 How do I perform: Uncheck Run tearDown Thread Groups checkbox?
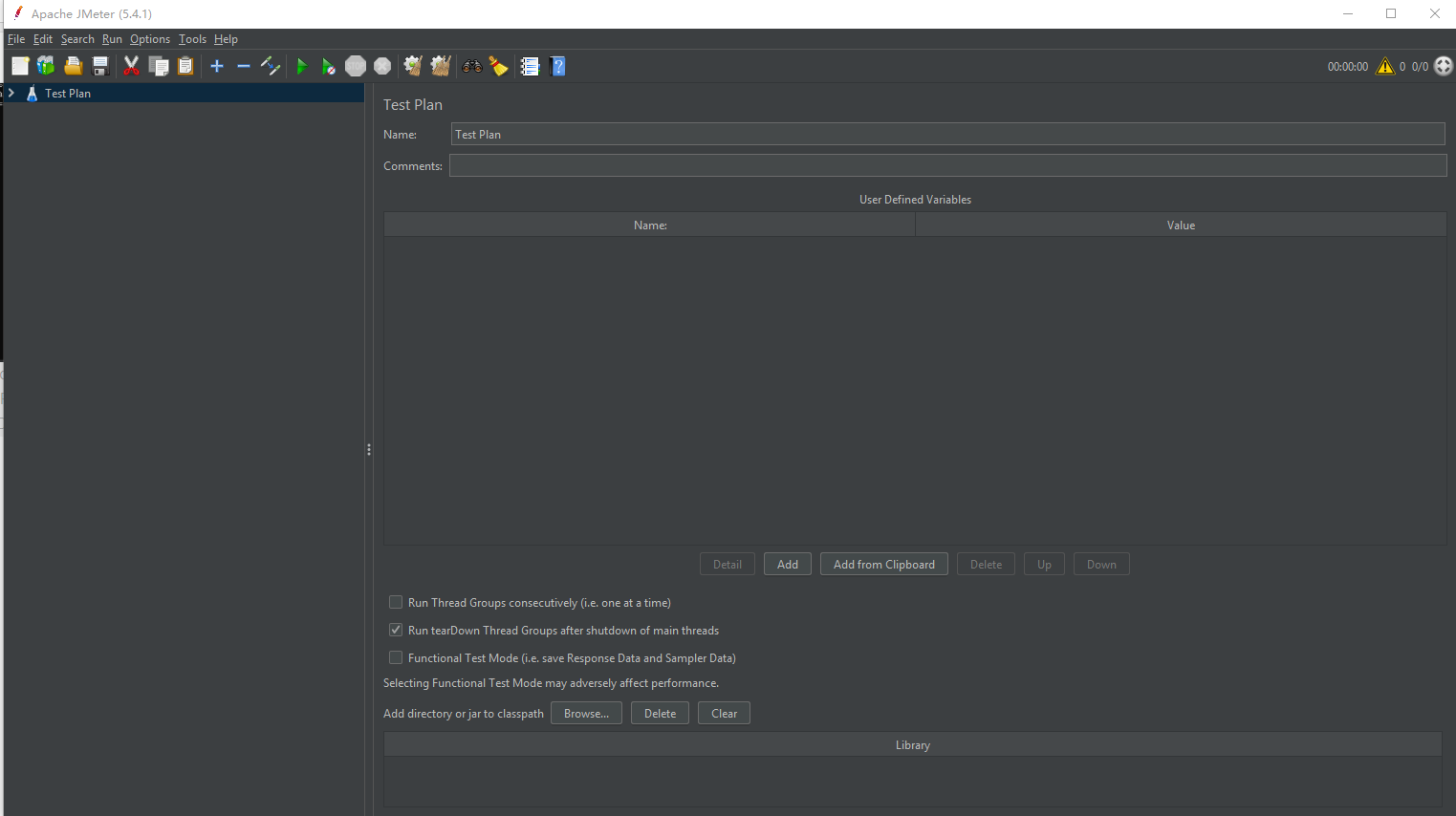(396, 630)
